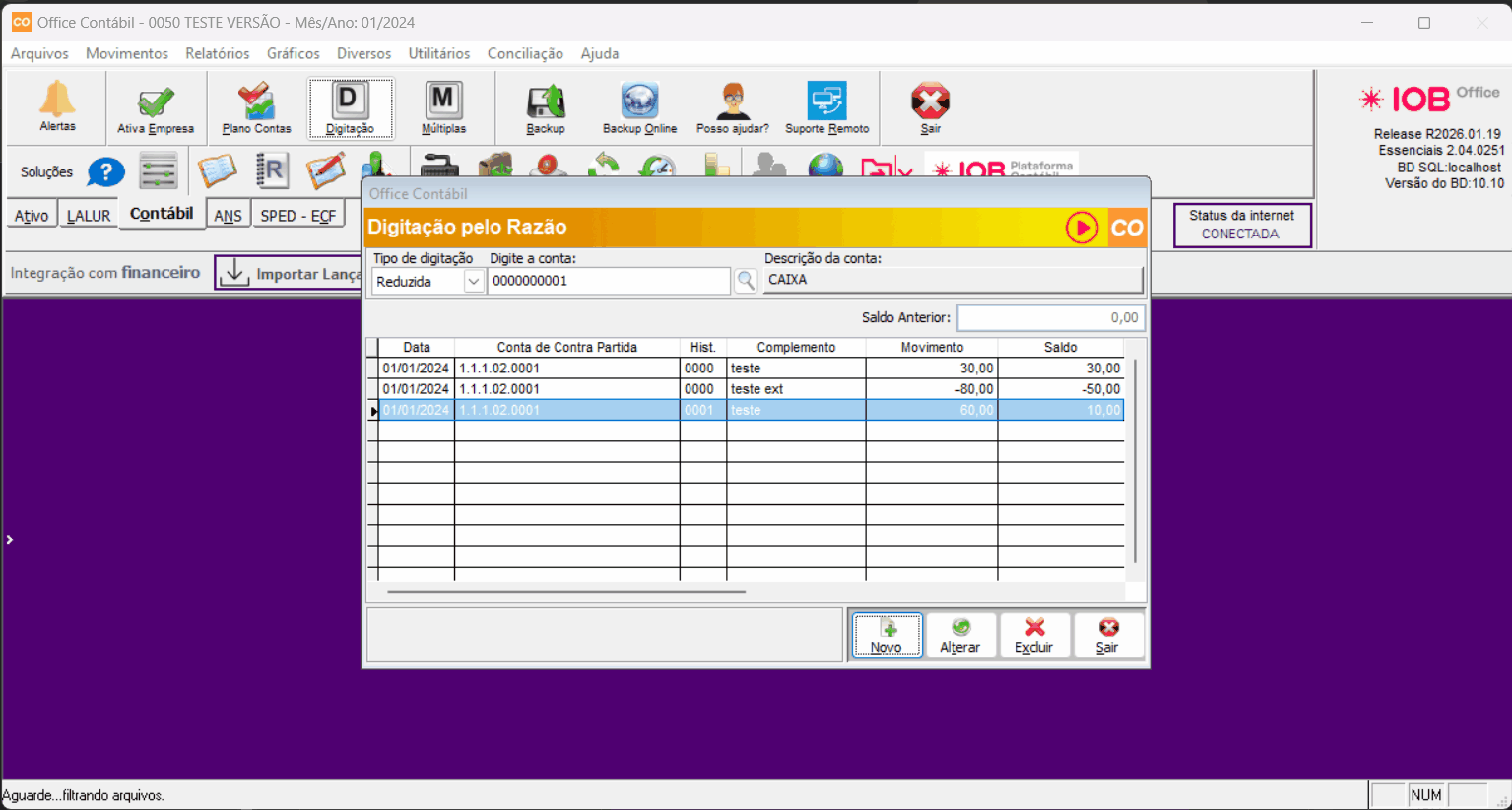Click the Novo button
Screen dimensions: 1512x810
(887, 636)
